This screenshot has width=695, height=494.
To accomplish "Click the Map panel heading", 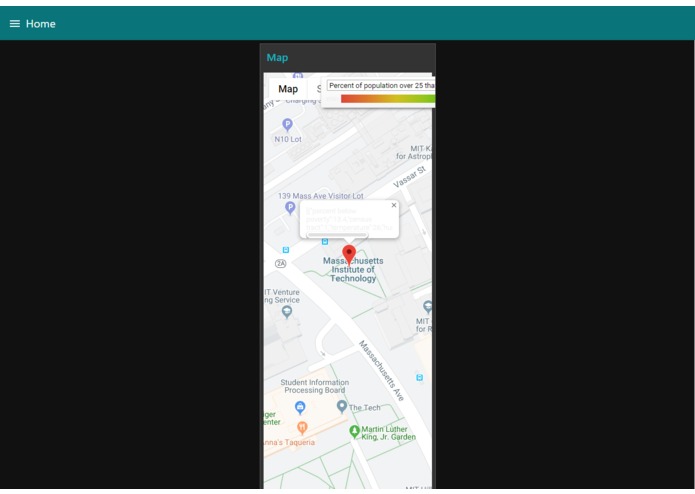I will (277, 58).
